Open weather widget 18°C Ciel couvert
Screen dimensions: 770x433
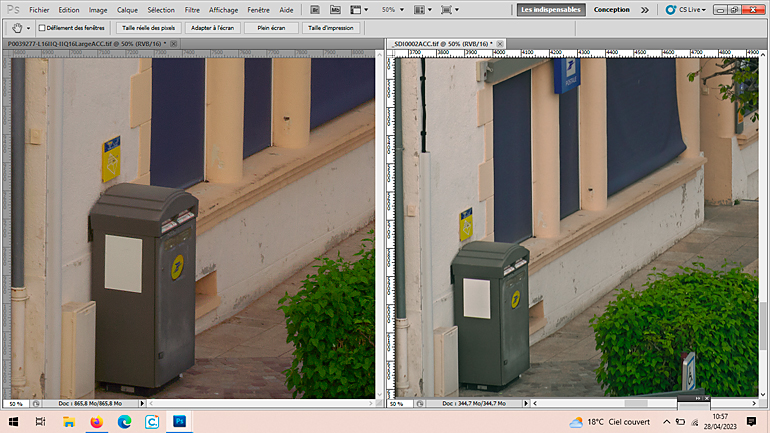click(609, 422)
